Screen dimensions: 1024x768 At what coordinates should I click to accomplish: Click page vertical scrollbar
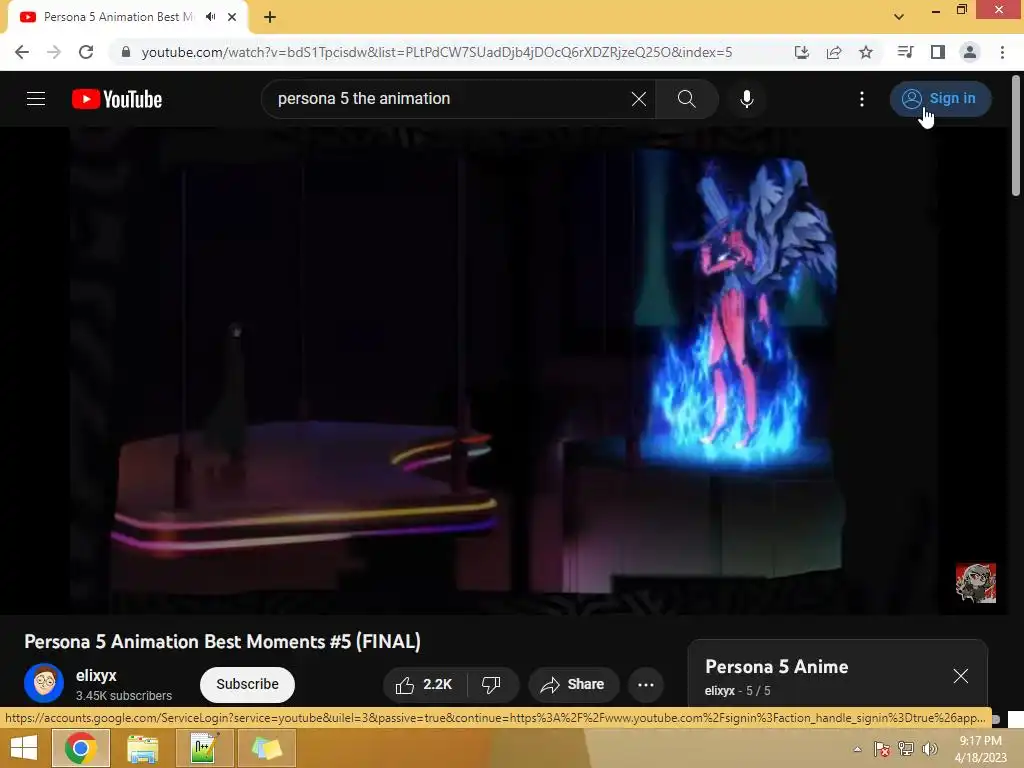[1016, 136]
